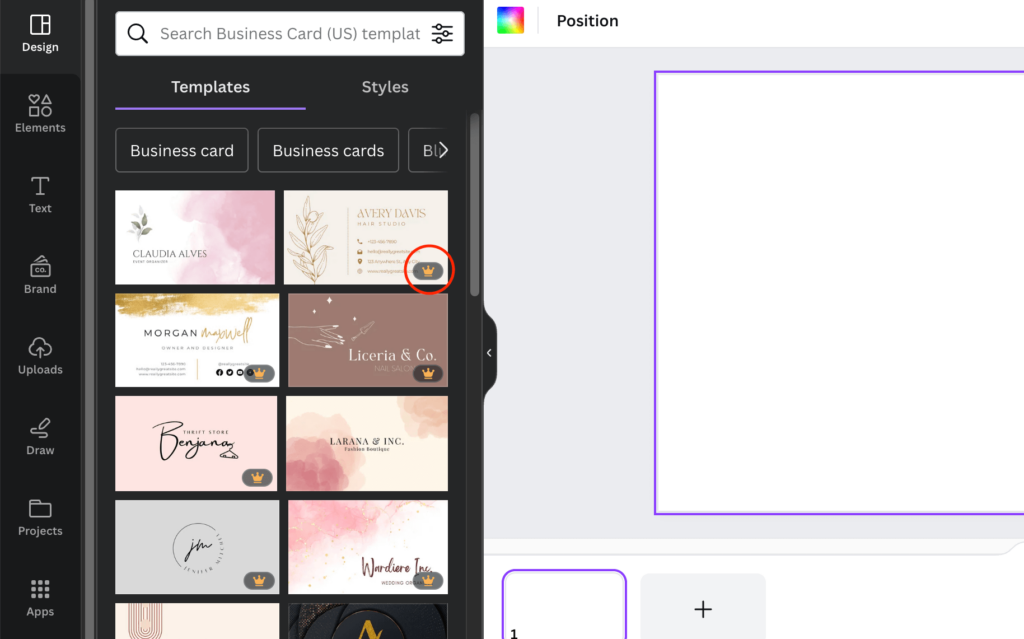1024x639 pixels.
Task: Open the Projects panel
Action: pyautogui.click(x=40, y=517)
